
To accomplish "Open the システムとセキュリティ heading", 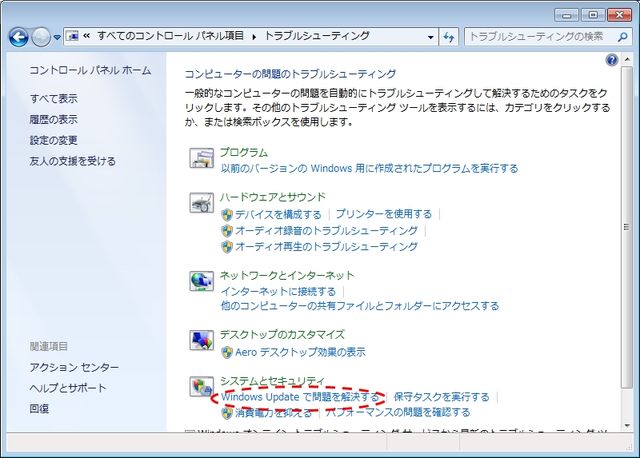I will (272, 381).
